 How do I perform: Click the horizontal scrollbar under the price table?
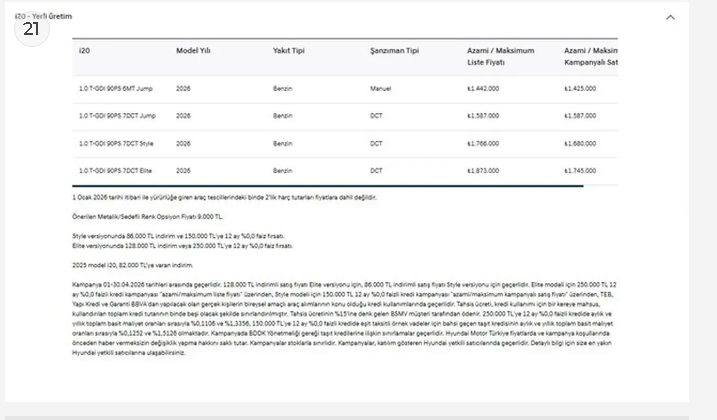[327, 186]
